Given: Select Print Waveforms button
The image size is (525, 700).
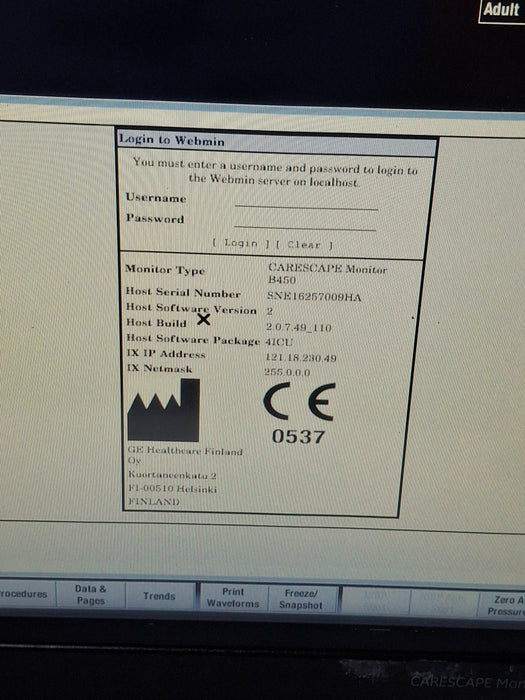Looking at the screenshot, I should [x=233, y=598].
